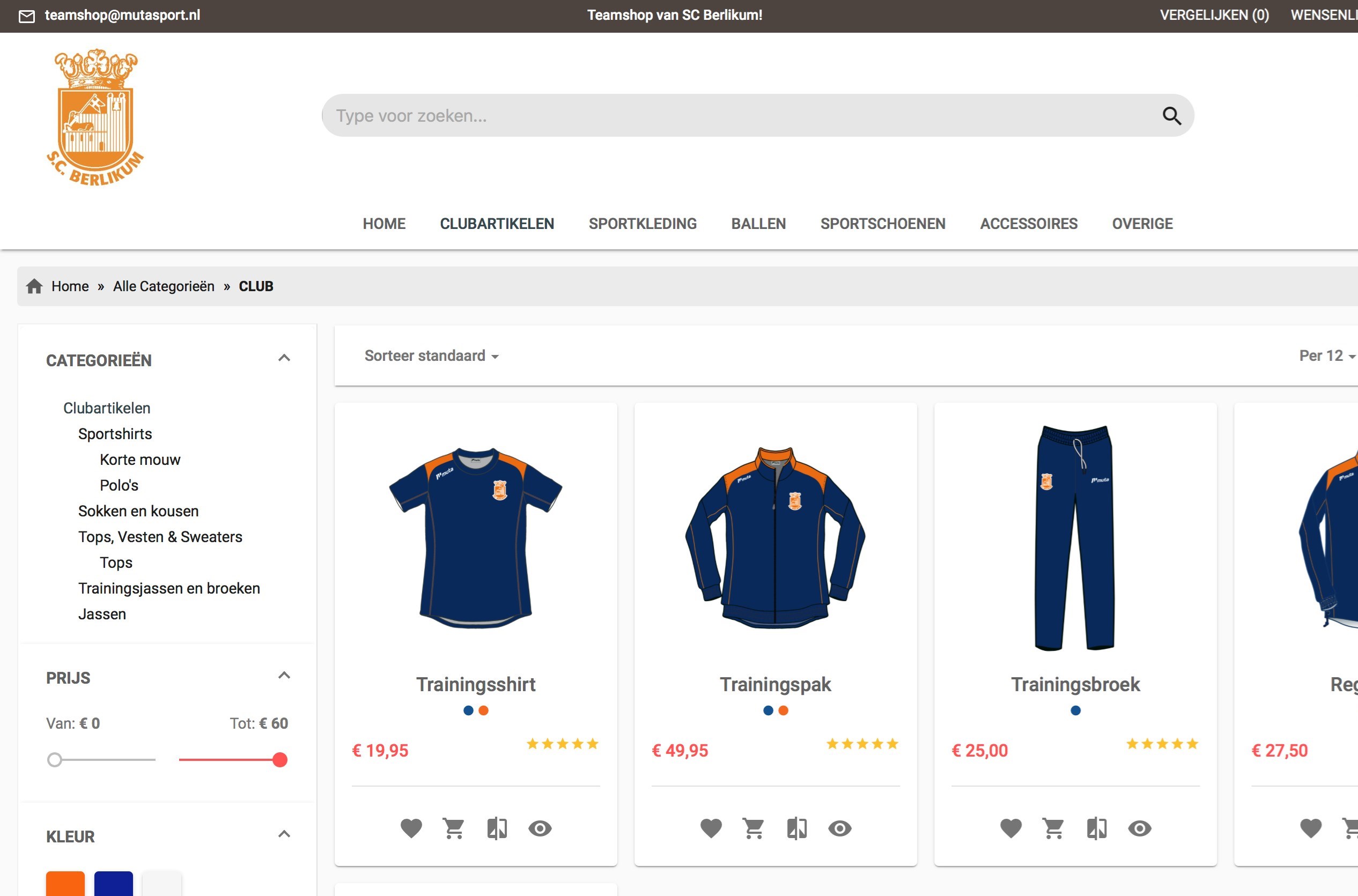The height and width of the screenshot is (896, 1358).
Task: Click the search magnifier icon
Action: tap(1172, 116)
